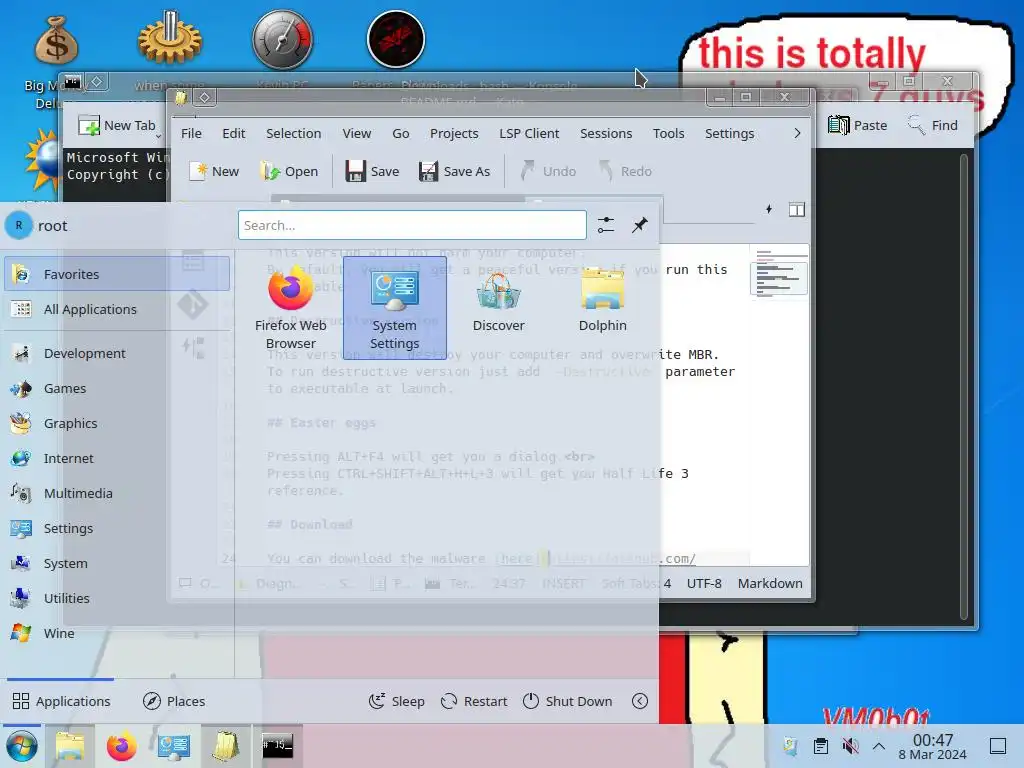Click Kate document minimap
The height and width of the screenshot is (768, 1024).
[x=779, y=273]
